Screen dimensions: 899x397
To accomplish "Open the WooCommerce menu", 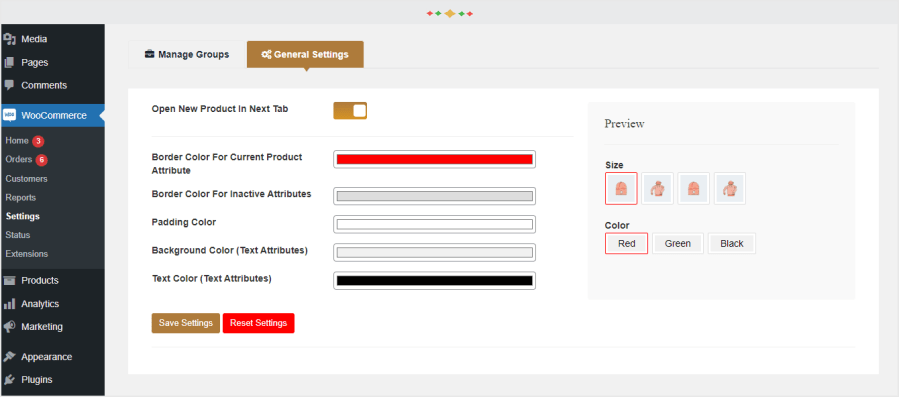I will (52, 115).
